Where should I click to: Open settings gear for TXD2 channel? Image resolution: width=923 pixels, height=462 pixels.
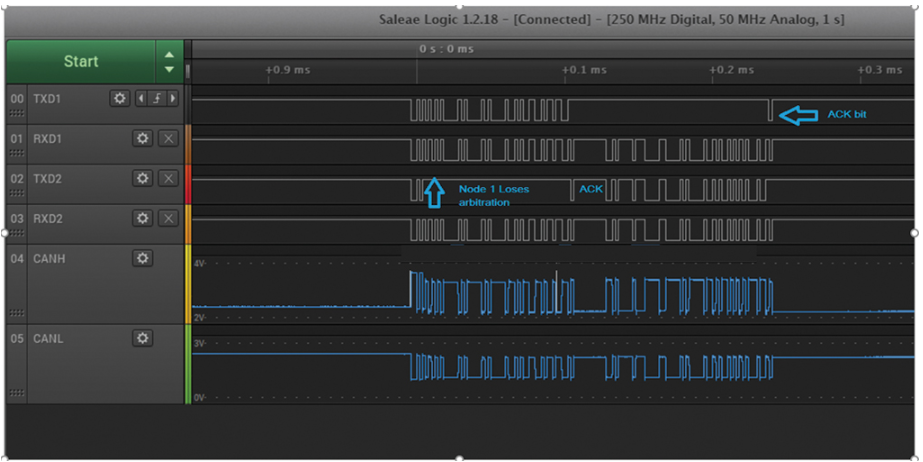142,178
